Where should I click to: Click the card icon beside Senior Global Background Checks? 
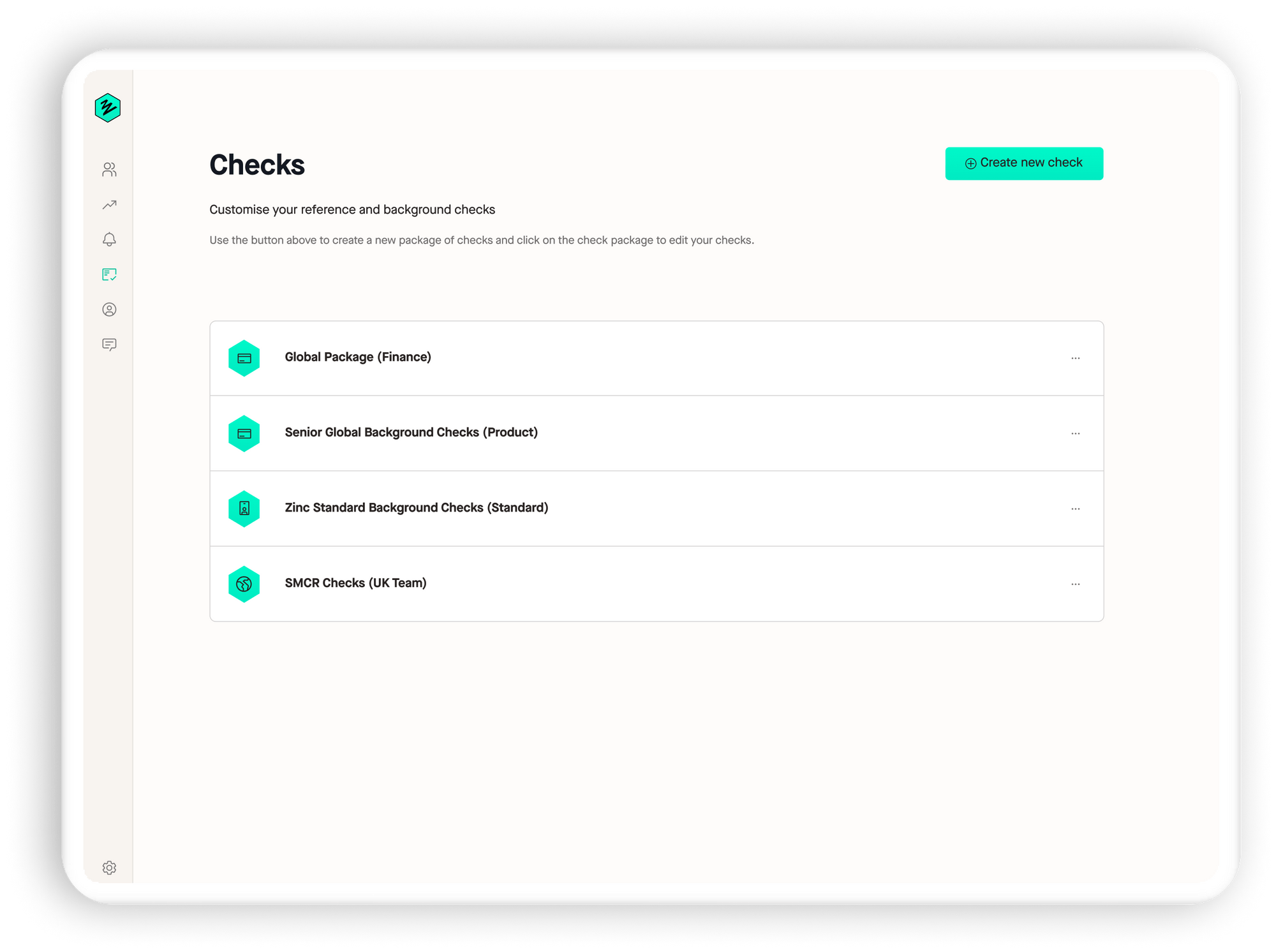click(244, 433)
